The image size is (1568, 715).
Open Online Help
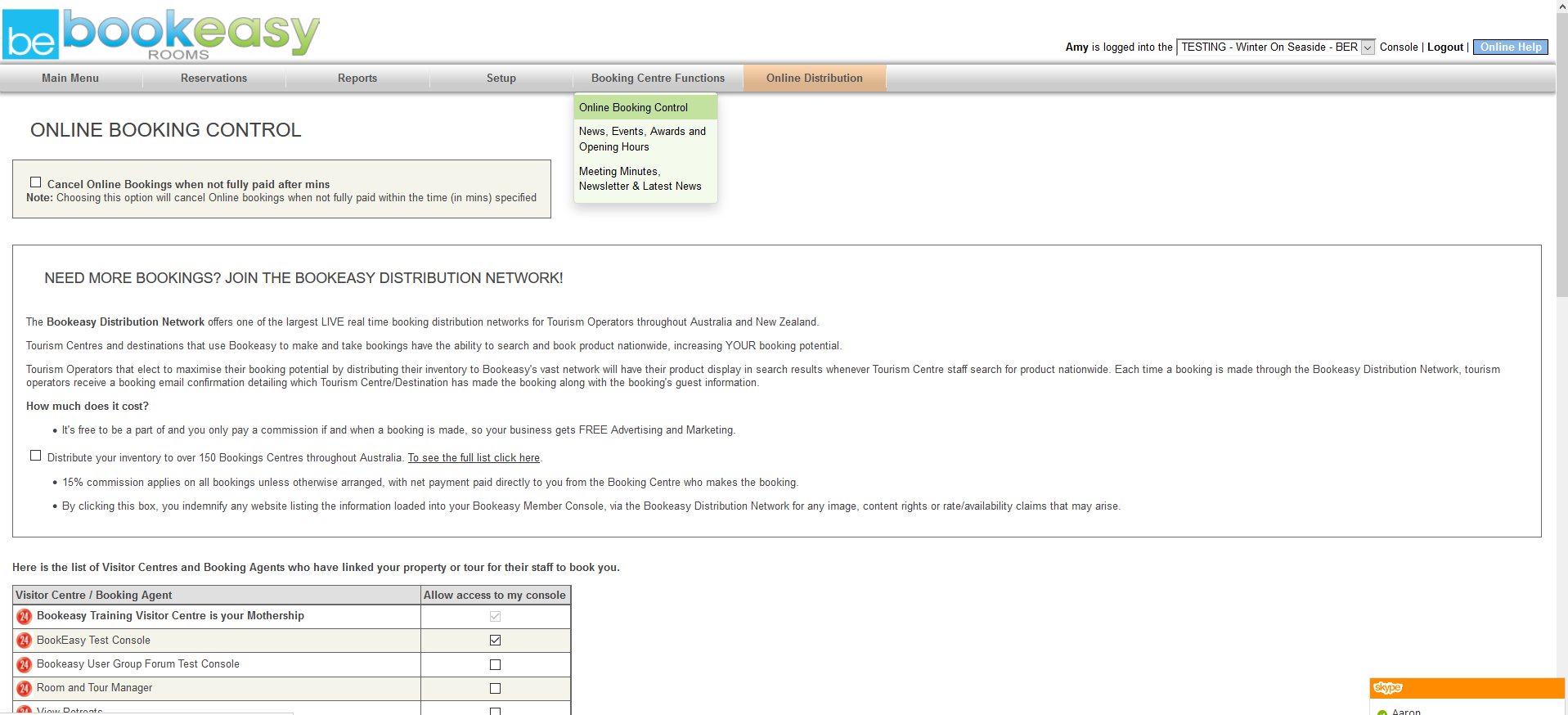pos(1511,47)
